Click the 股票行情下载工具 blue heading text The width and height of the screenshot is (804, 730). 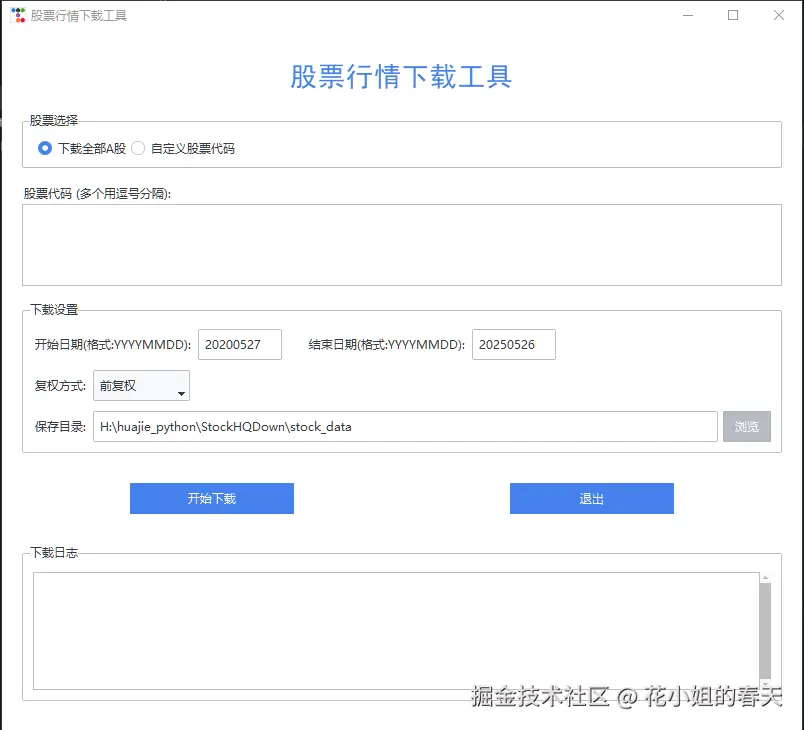point(401,77)
